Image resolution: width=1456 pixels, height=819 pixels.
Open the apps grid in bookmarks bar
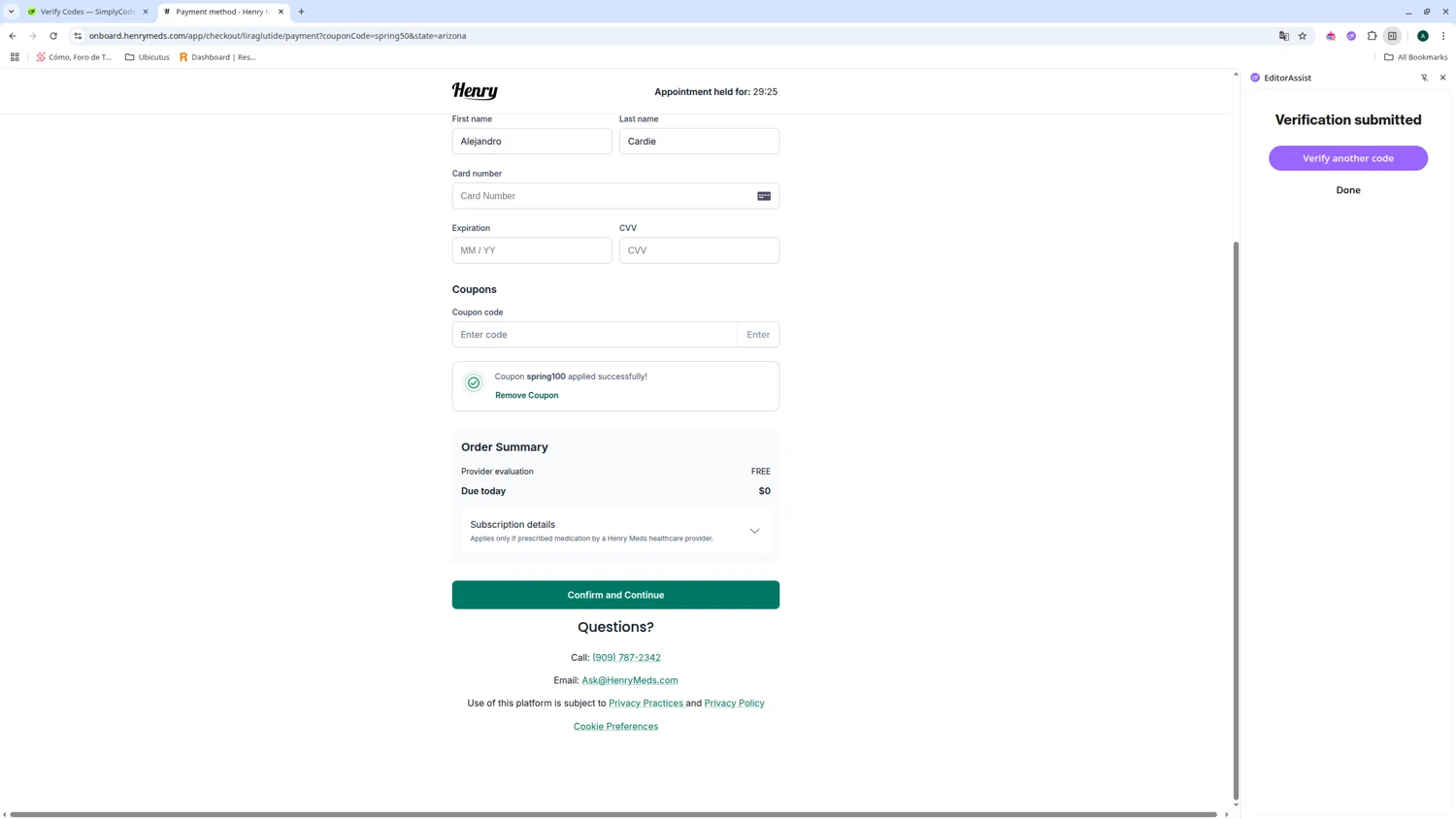pyautogui.click(x=15, y=57)
